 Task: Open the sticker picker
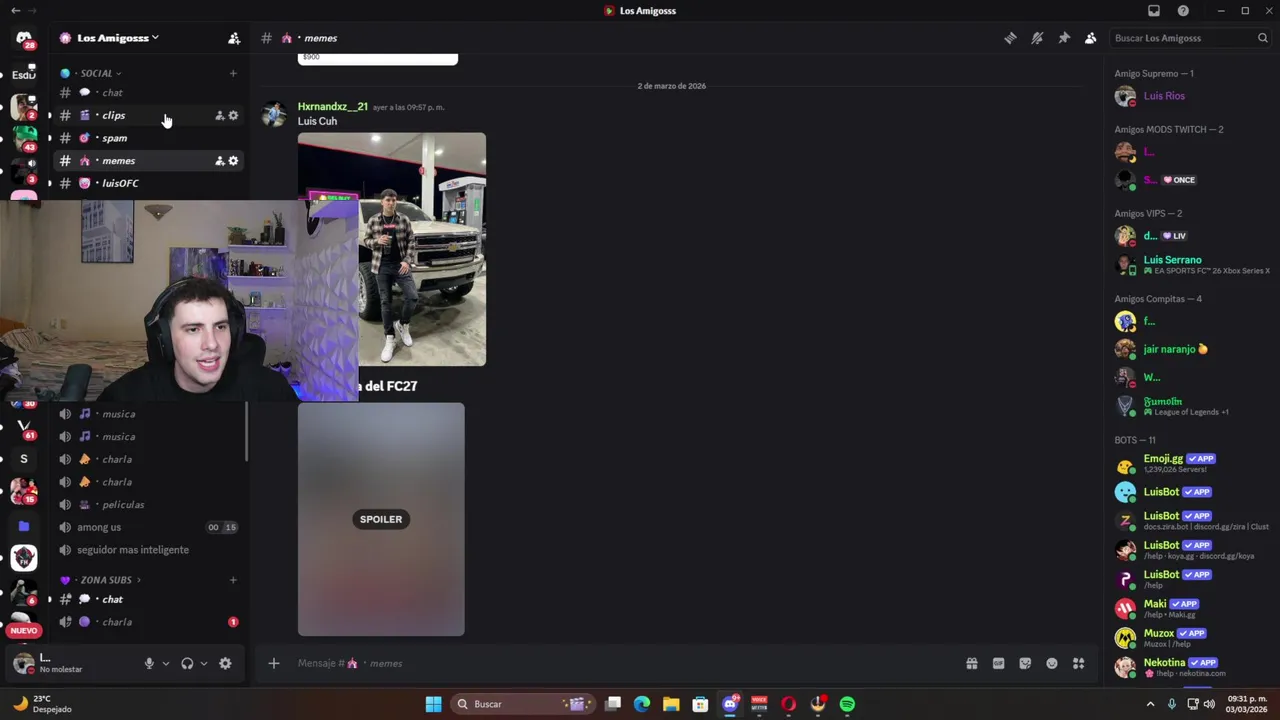[x=1025, y=663]
